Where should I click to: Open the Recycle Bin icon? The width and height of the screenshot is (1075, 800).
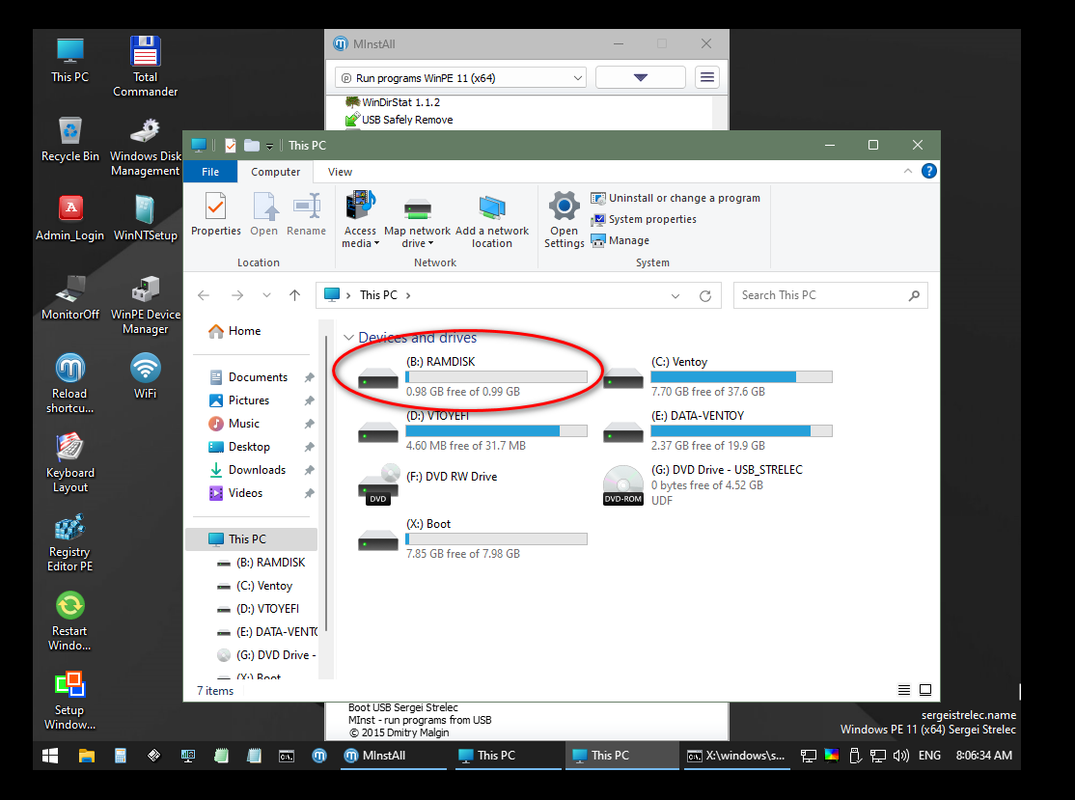coord(70,139)
